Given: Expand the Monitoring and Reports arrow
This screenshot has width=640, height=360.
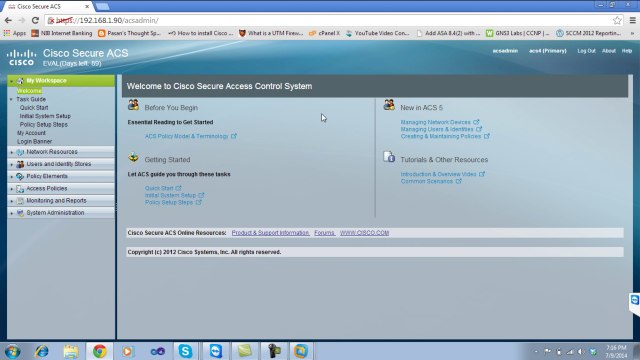Looking at the screenshot, I should pyautogui.click(x=11, y=201).
